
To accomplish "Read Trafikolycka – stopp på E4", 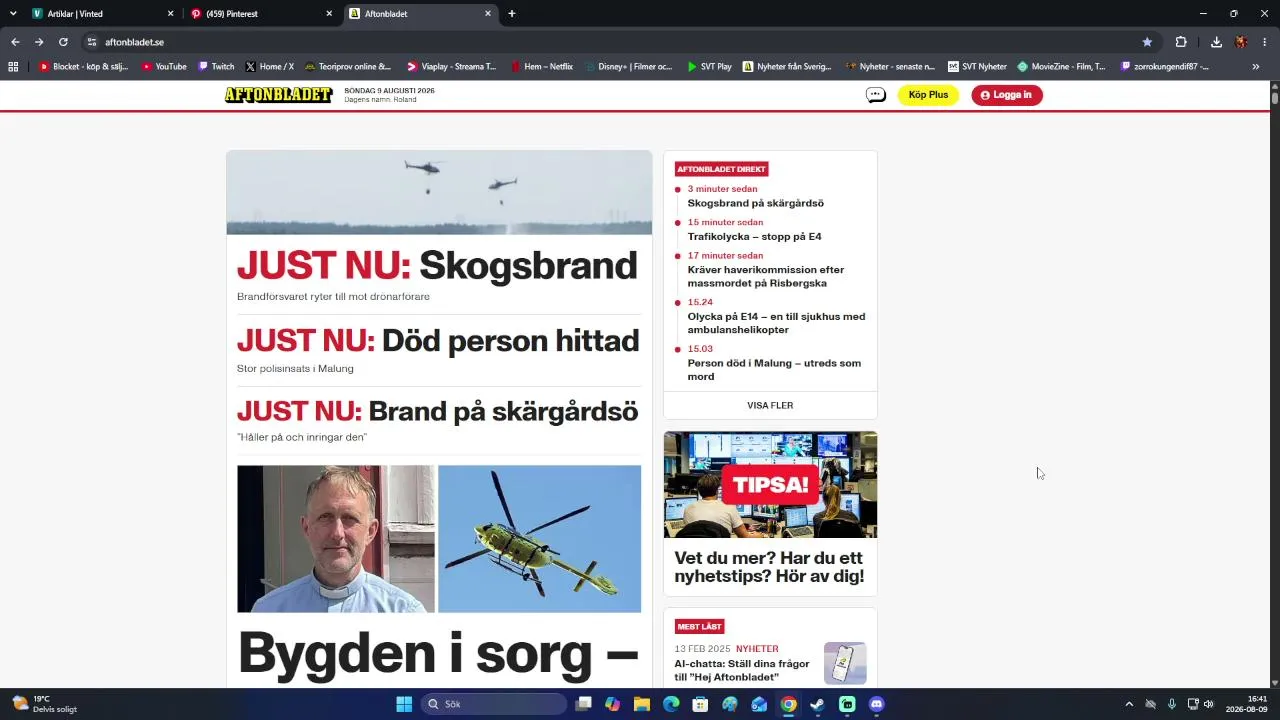I will pos(754,237).
